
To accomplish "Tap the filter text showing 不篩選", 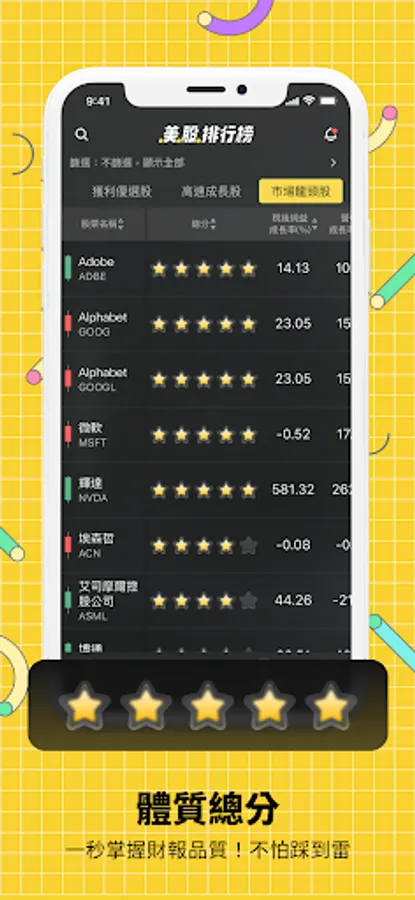I will pyautogui.click(x=115, y=164).
